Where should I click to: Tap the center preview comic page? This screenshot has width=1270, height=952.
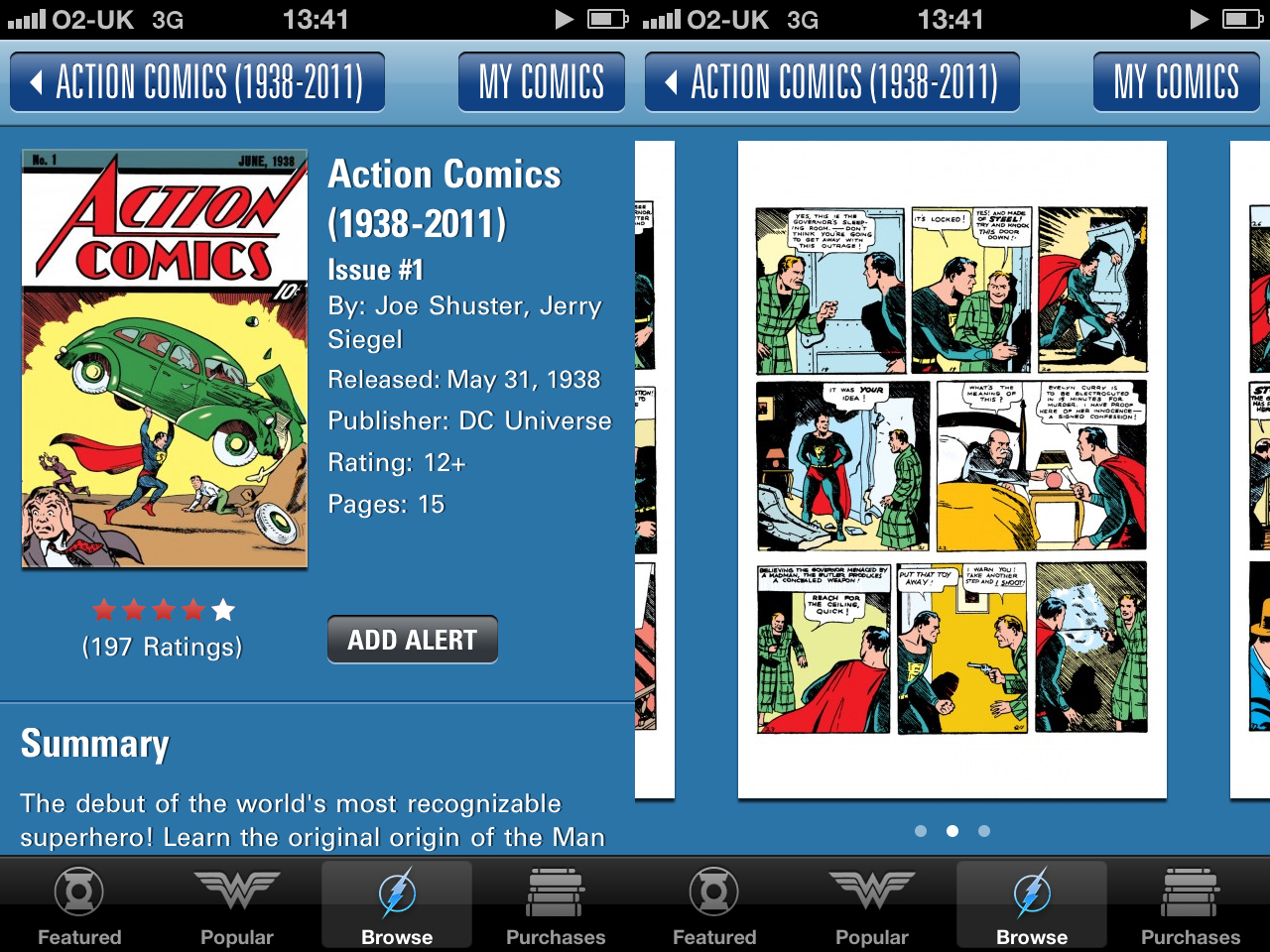pyautogui.click(x=952, y=470)
